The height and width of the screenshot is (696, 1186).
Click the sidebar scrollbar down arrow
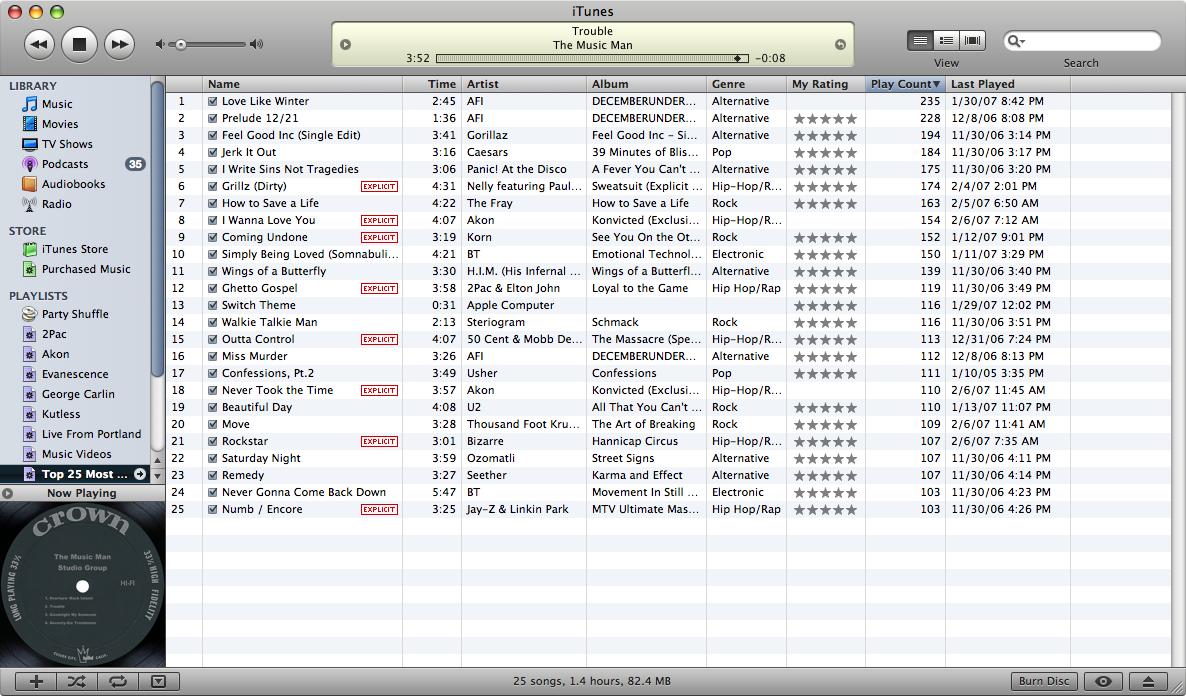click(x=157, y=477)
